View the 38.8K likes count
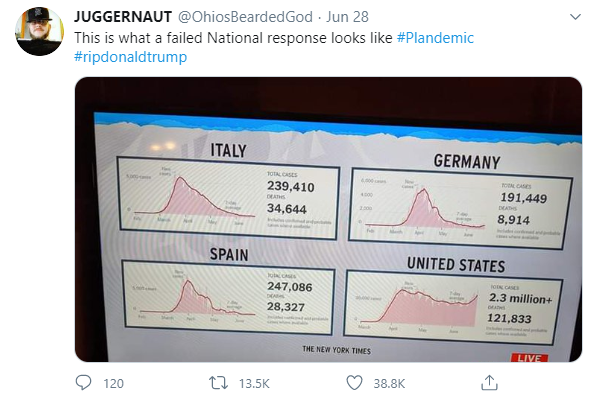Screen dimensions: 596x410 (389, 383)
